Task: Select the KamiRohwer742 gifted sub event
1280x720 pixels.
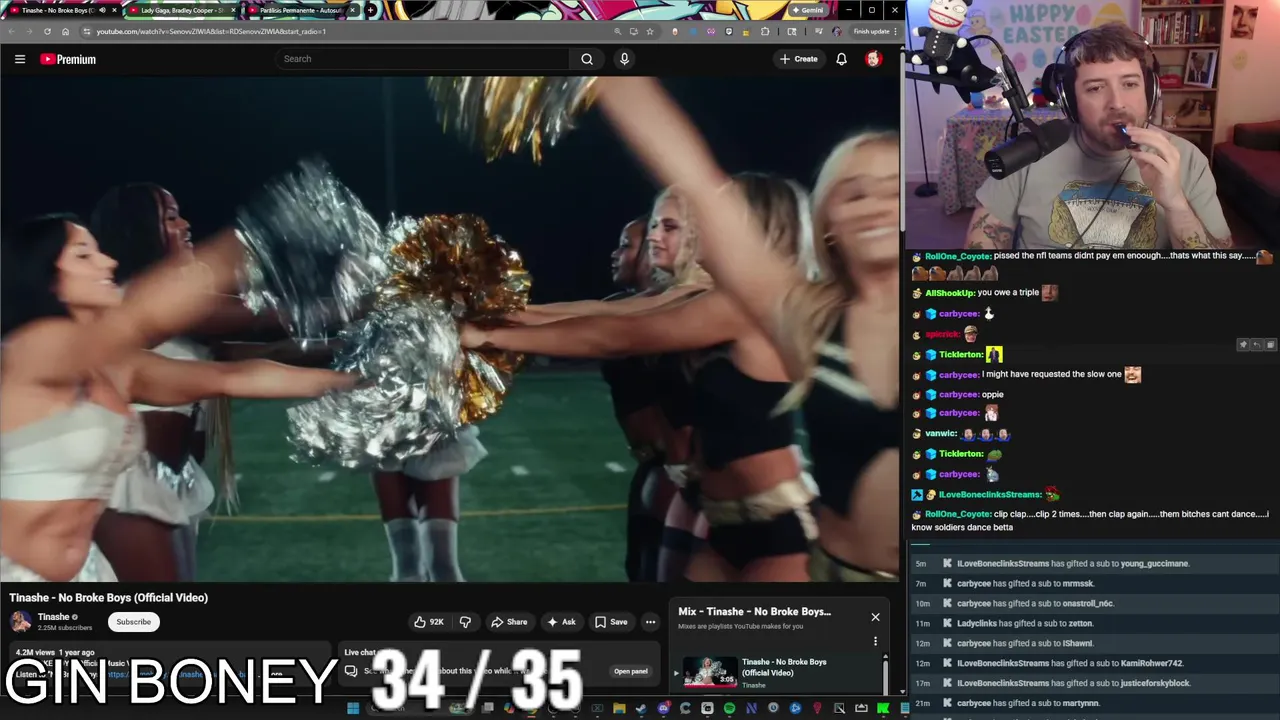Action: [1092, 663]
